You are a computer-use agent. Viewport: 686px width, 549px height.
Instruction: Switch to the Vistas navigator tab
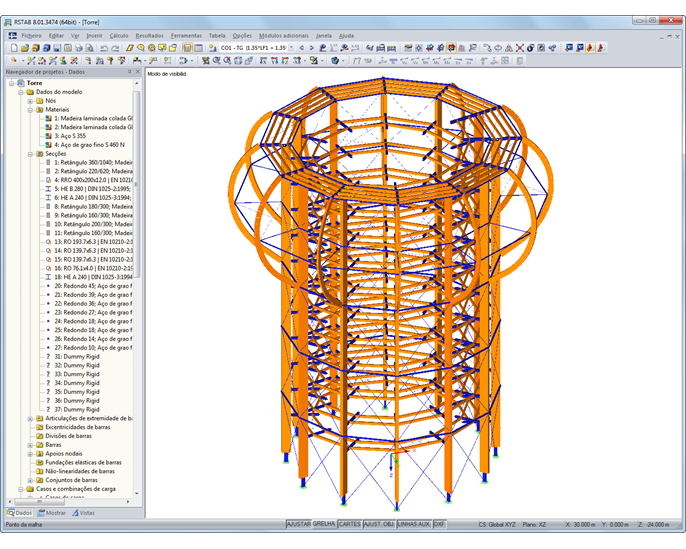tap(83, 513)
